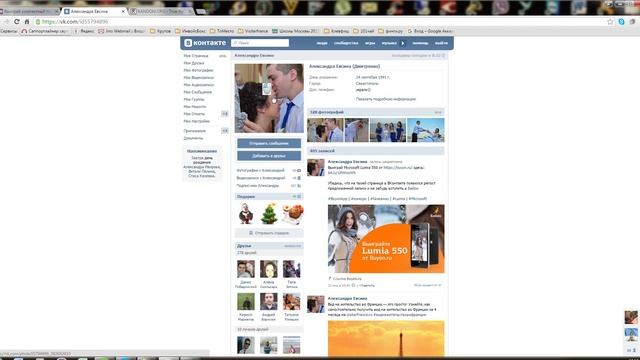640x360 pixels.
Task: Open the beach photo with blue sky
Action: (426, 130)
